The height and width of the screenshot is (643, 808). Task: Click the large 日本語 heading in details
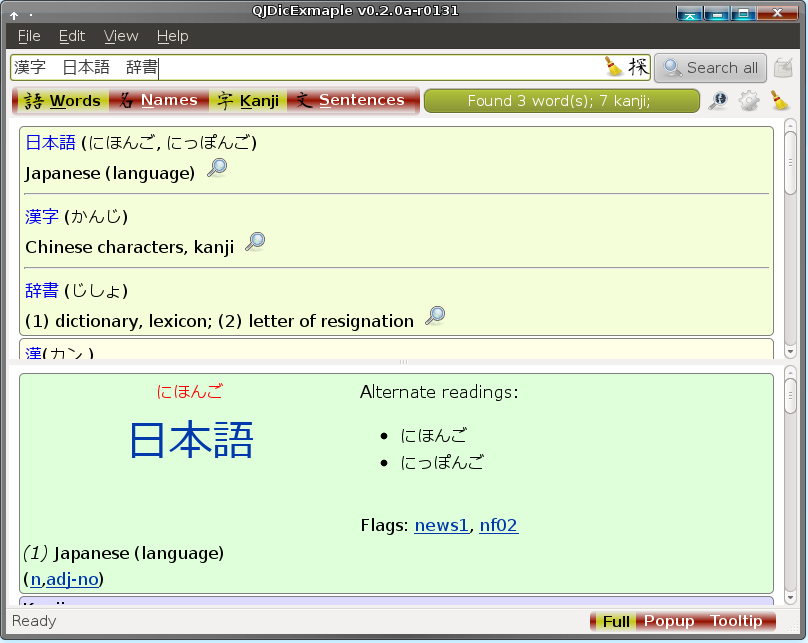point(191,440)
